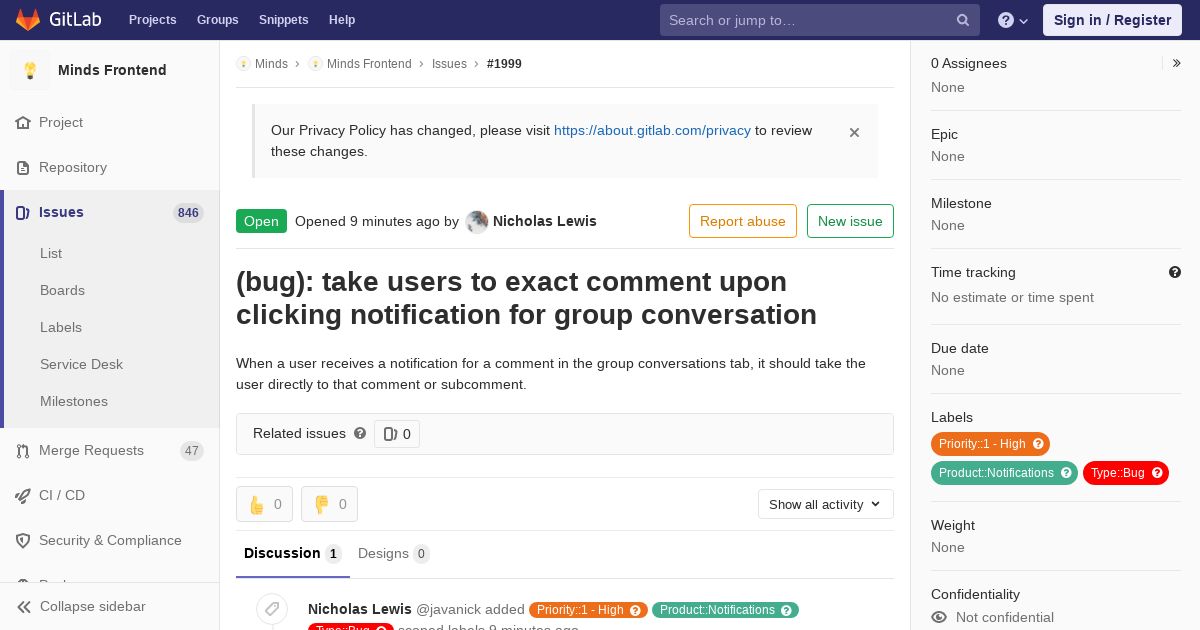Screen dimensions: 1200x630
Task: Click Time tracking help icon
Action: pos(1175,272)
